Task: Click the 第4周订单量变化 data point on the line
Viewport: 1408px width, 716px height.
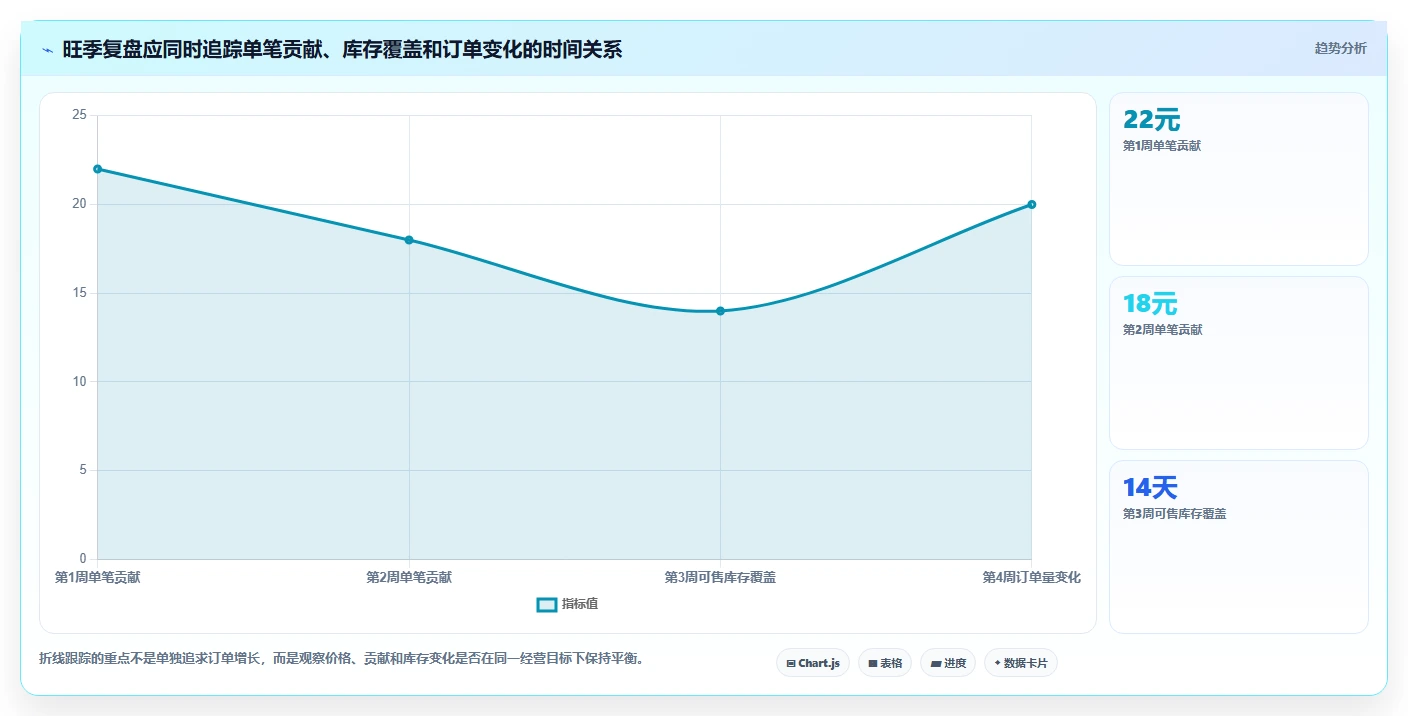Action: click(x=1031, y=204)
